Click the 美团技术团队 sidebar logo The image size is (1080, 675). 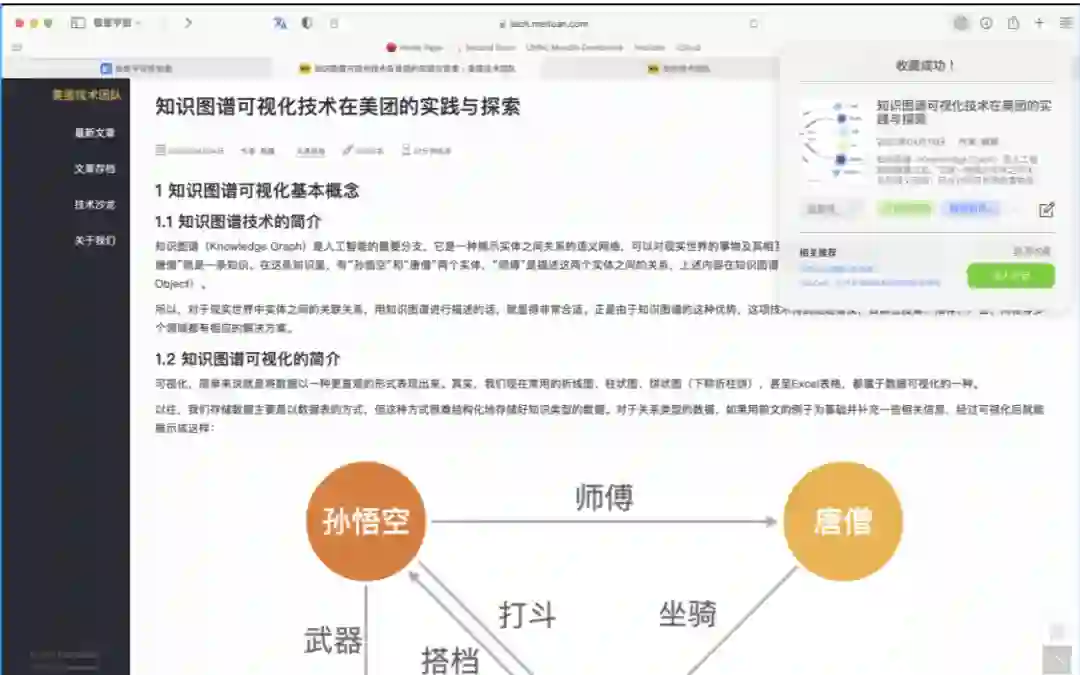(87, 95)
